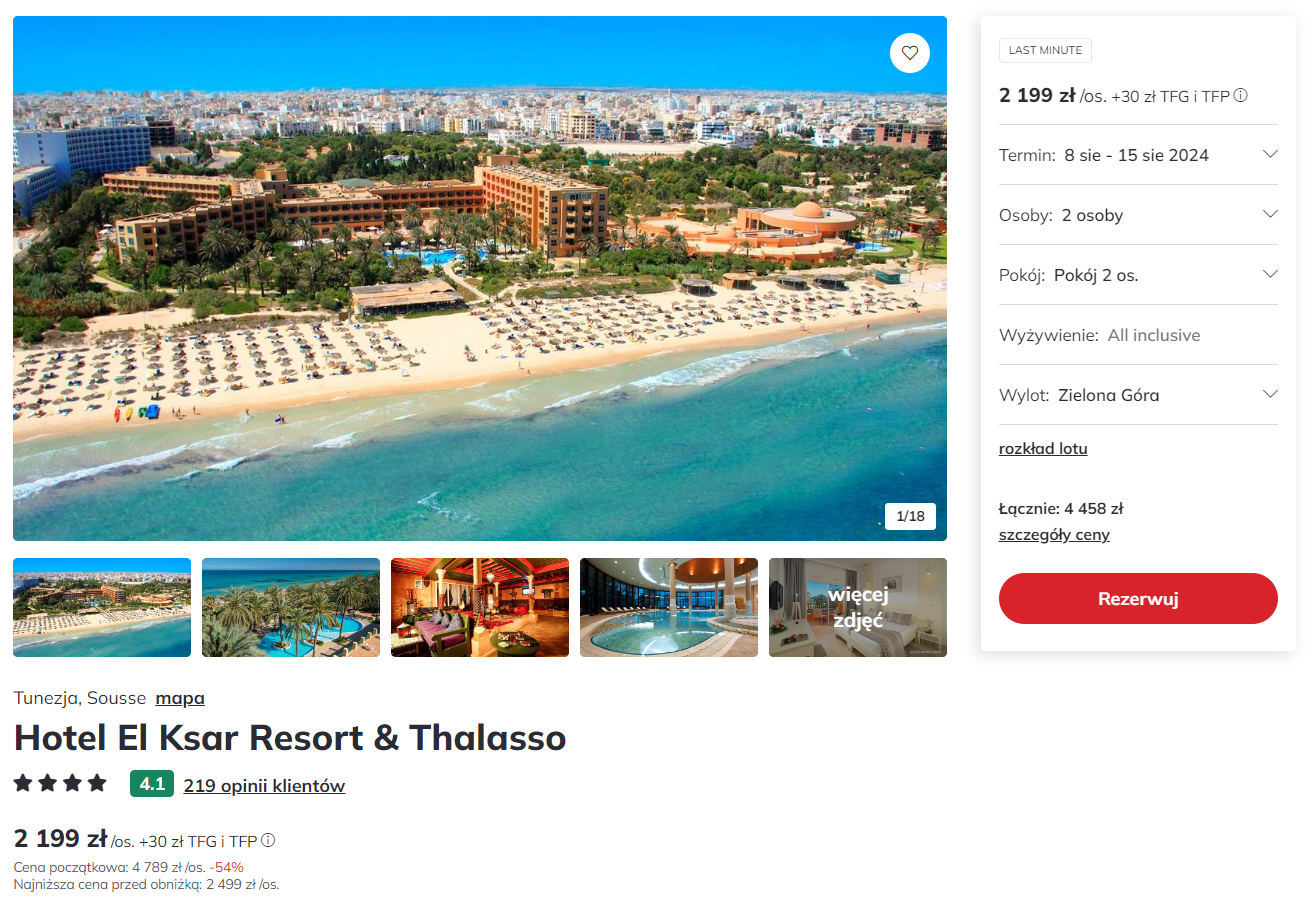Select the red lounge interior thumbnail
Viewport: 1314px width, 905px height.
point(480,607)
